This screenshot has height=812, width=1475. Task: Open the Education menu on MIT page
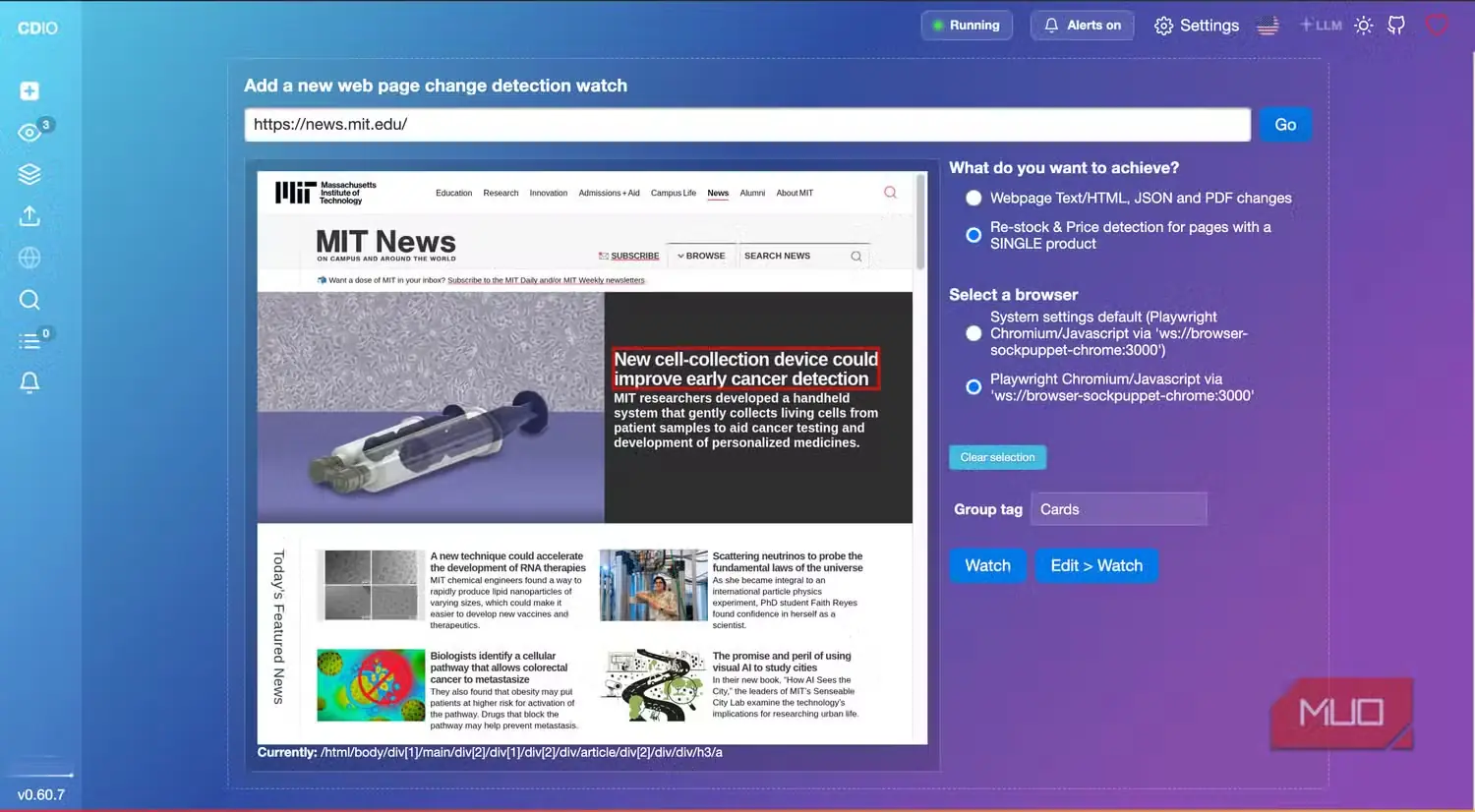pyautogui.click(x=453, y=193)
